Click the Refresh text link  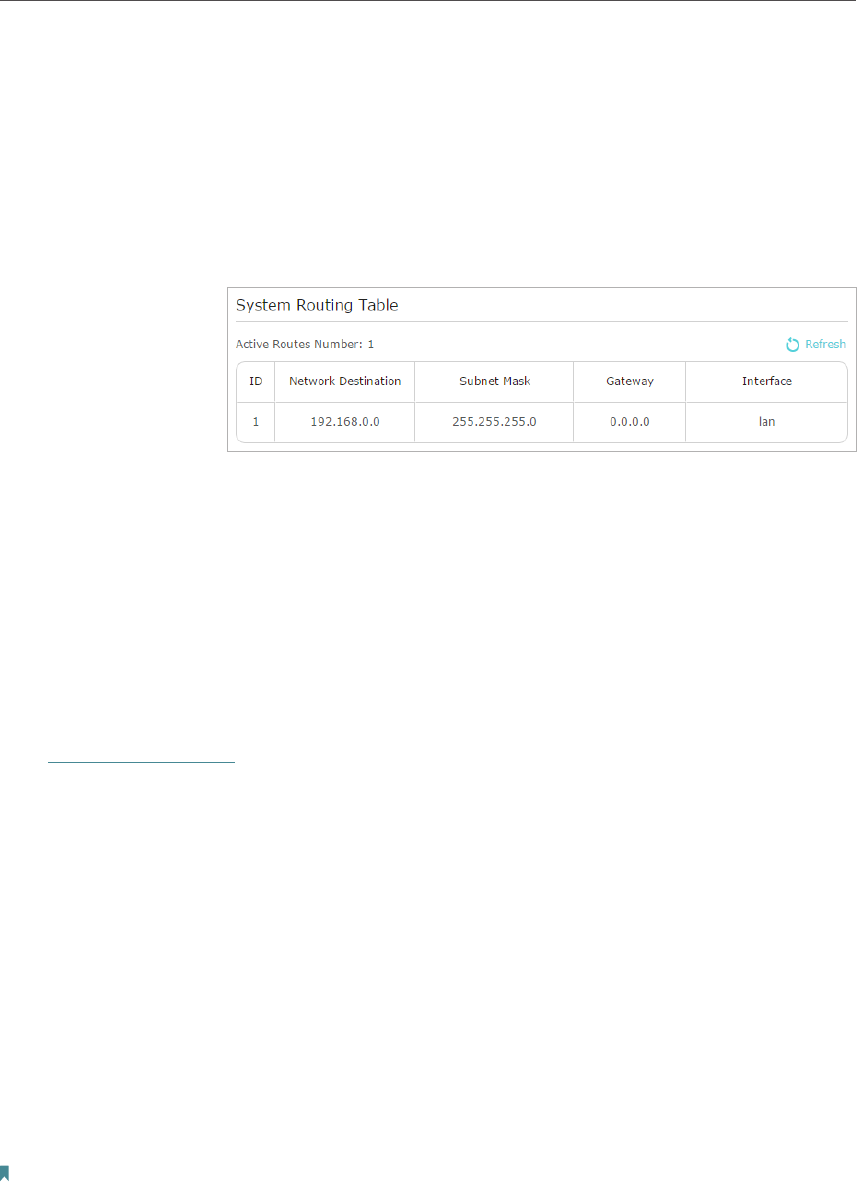tap(825, 344)
